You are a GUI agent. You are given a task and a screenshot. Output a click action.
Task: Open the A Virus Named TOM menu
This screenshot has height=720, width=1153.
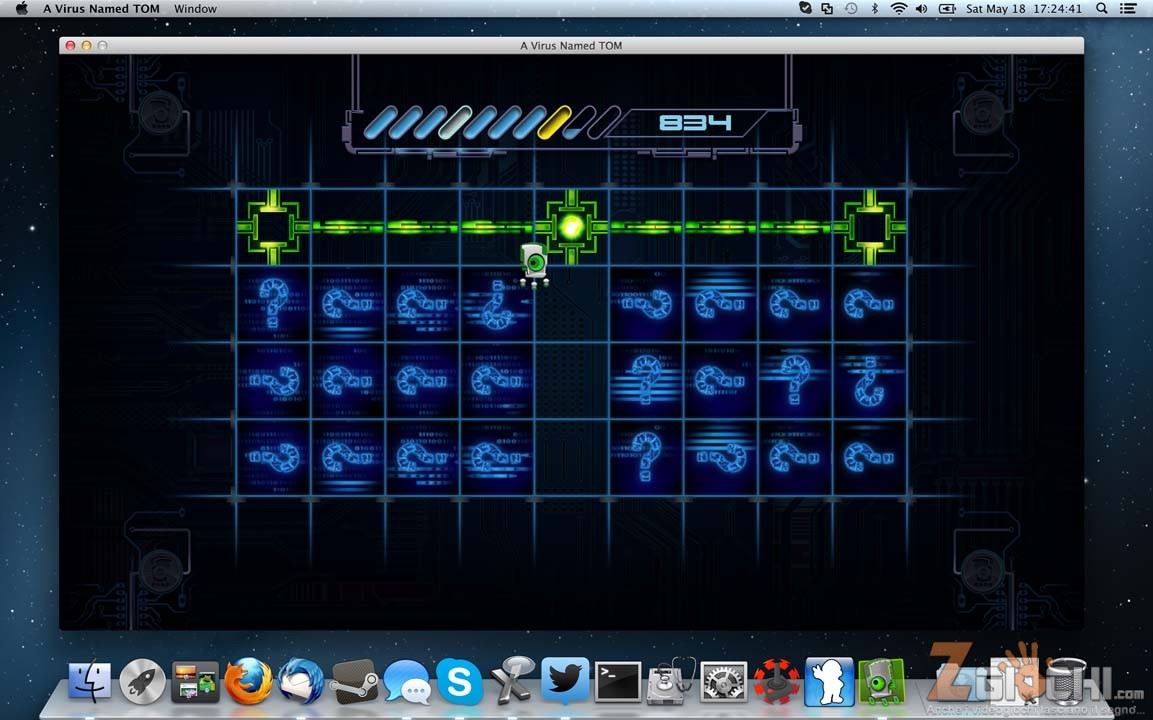(101, 9)
